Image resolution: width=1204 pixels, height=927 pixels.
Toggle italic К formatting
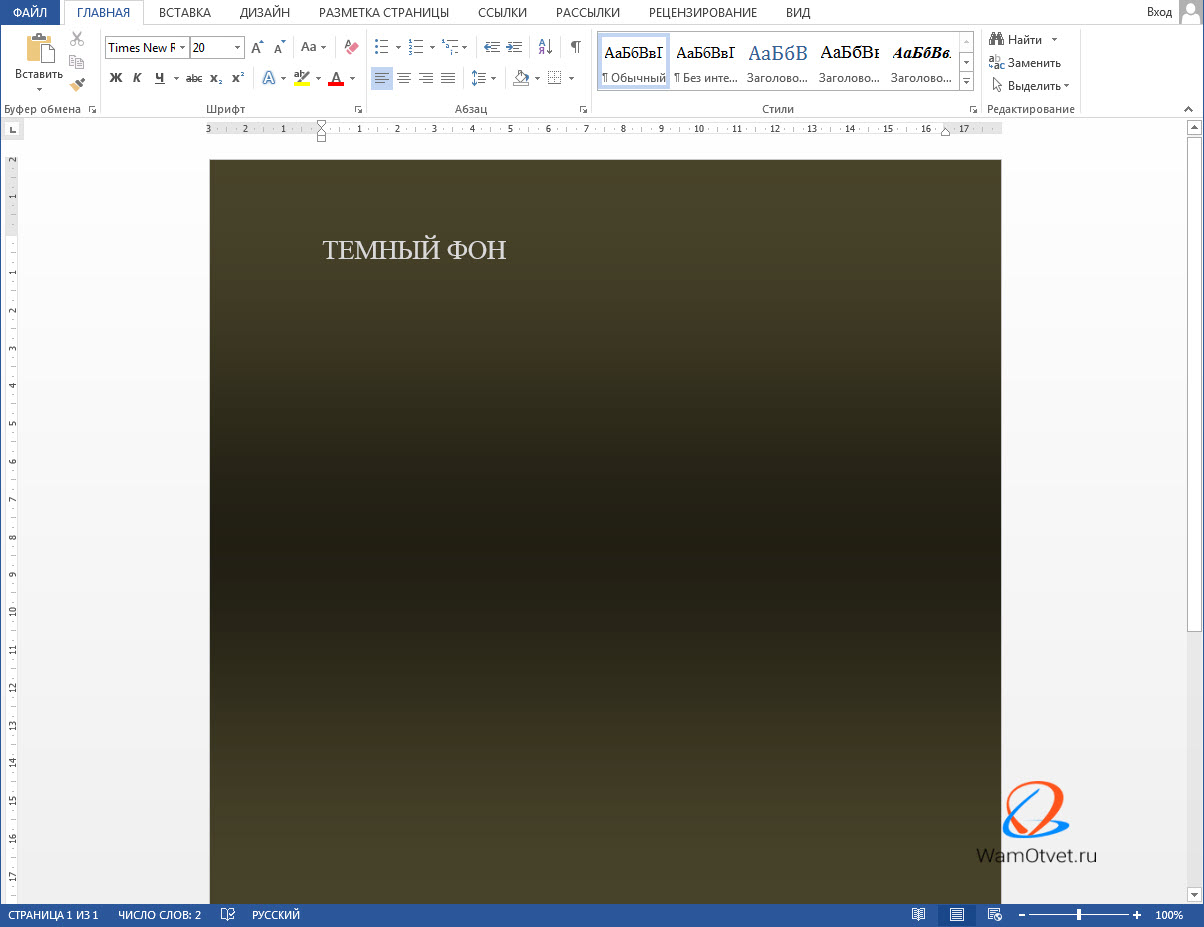[137, 78]
